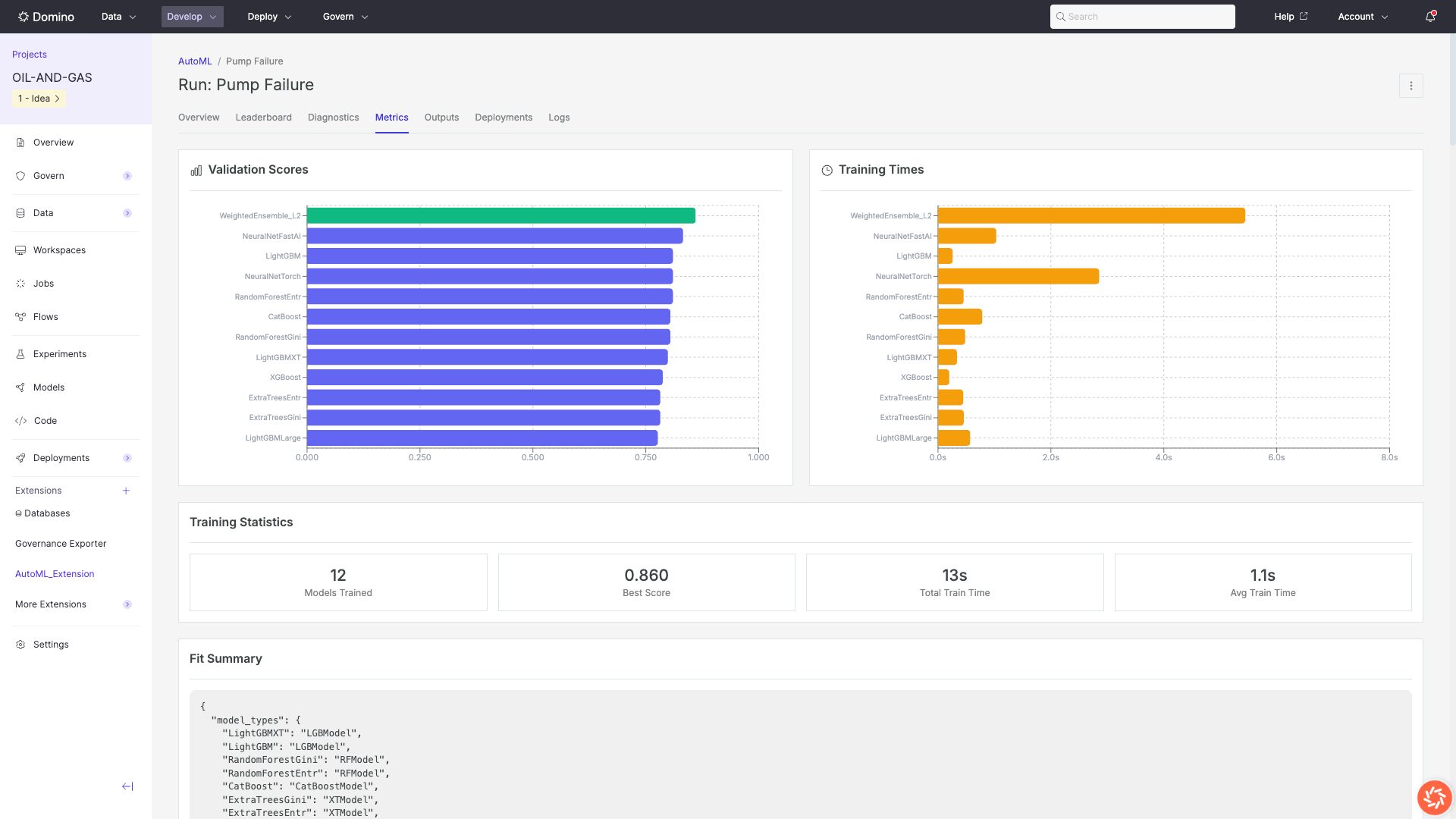Open Workspaces in the sidebar
Screen dimensions: 1456x819
click(59, 250)
